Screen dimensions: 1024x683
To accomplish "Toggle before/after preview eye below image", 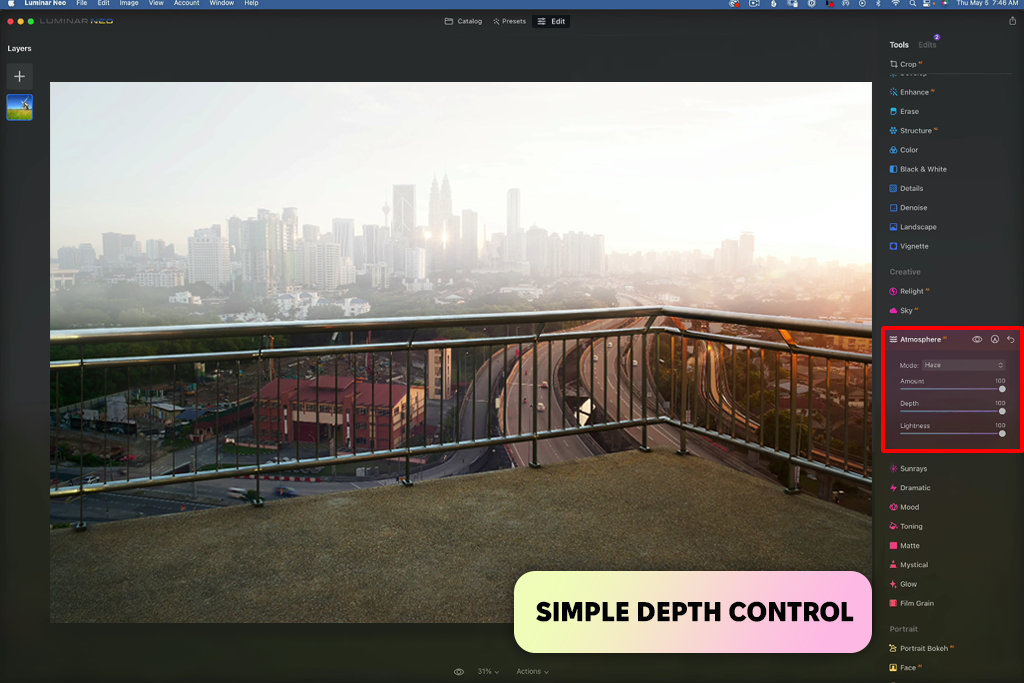I will pyautogui.click(x=459, y=672).
